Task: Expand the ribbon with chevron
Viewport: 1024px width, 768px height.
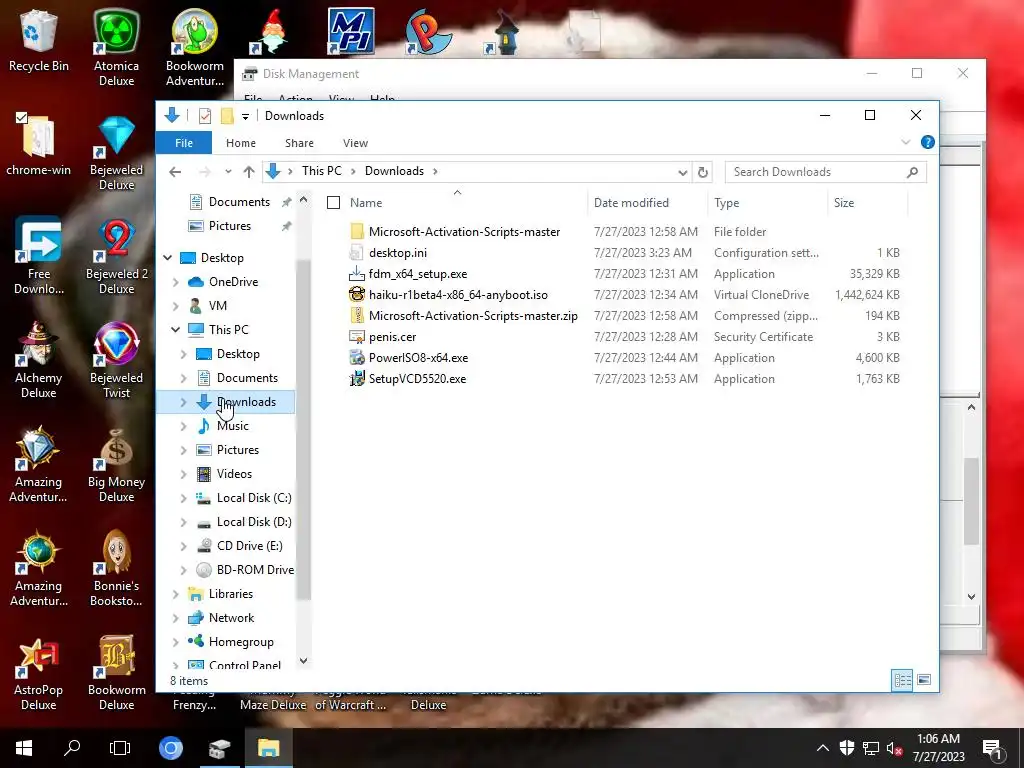Action: point(906,142)
